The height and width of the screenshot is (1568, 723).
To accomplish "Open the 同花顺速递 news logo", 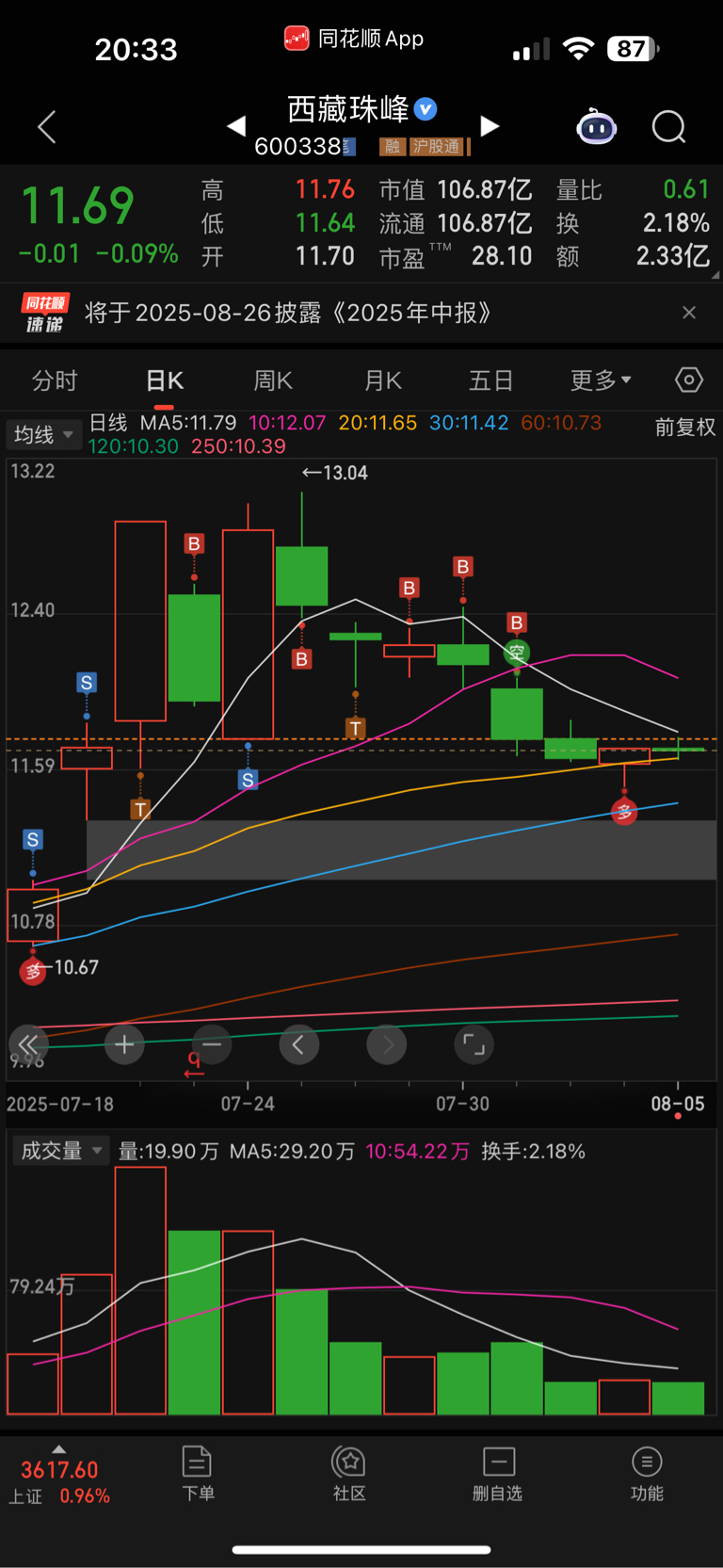I will 44,314.
